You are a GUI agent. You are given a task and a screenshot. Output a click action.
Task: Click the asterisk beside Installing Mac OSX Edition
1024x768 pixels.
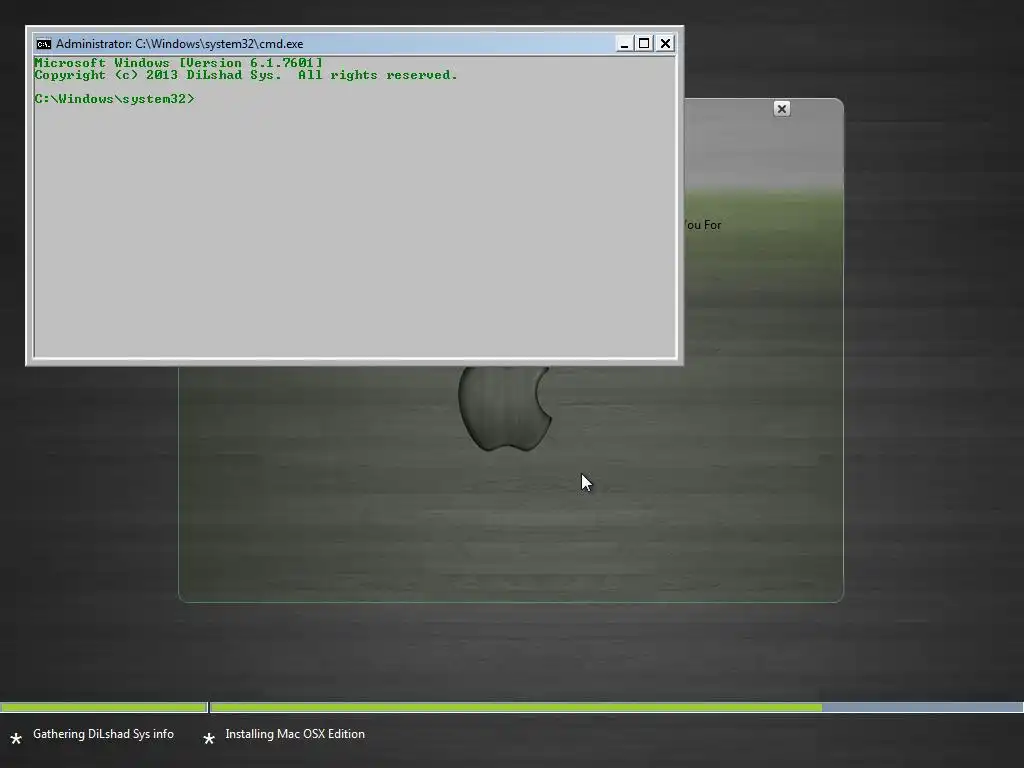pyautogui.click(x=209, y=739)
